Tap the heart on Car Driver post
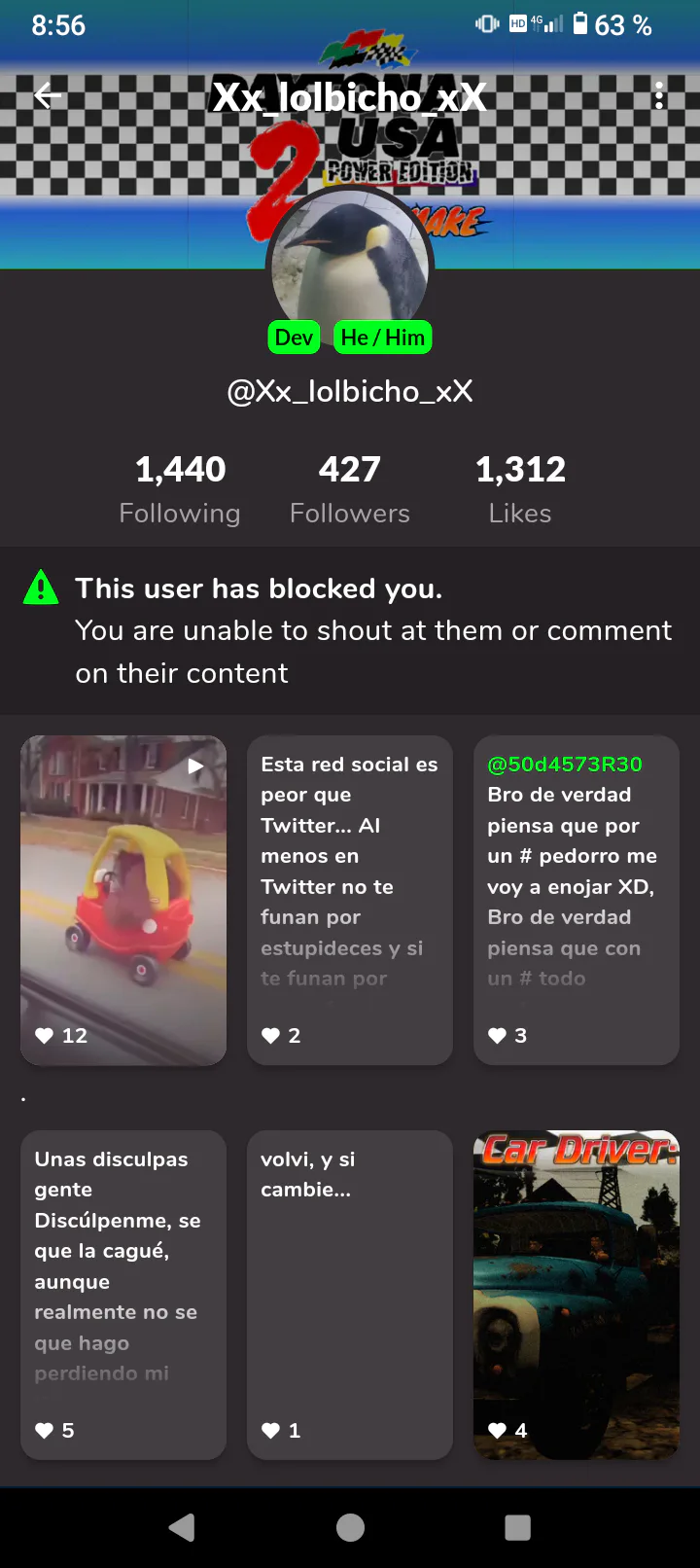The height and width of the screenshot is (1568, 700). [497, 1431]
